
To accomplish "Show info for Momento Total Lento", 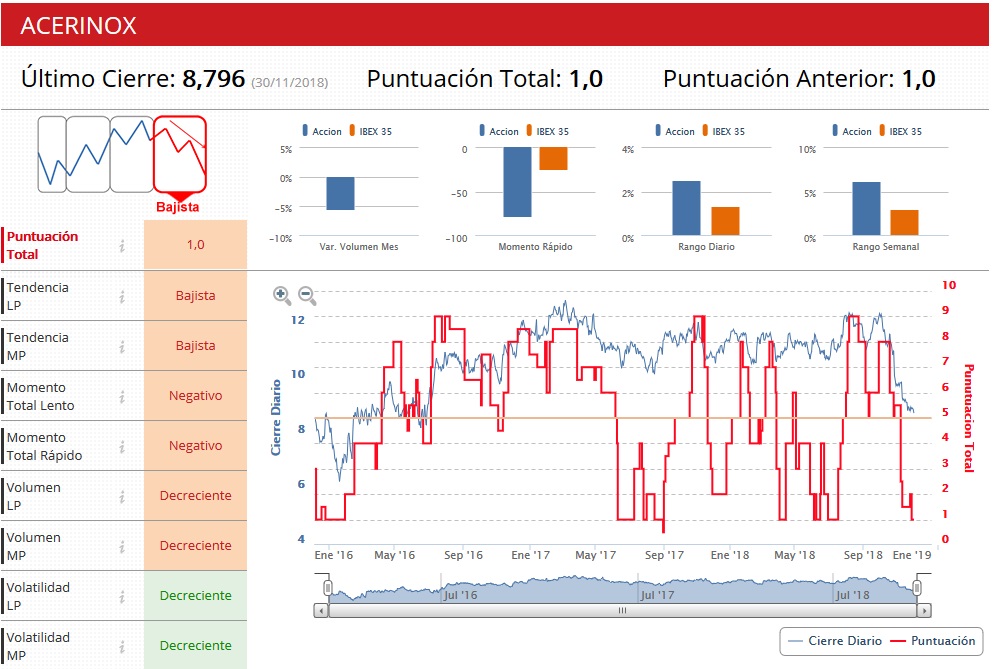I will pyautogui.click(x=122, y=396).
